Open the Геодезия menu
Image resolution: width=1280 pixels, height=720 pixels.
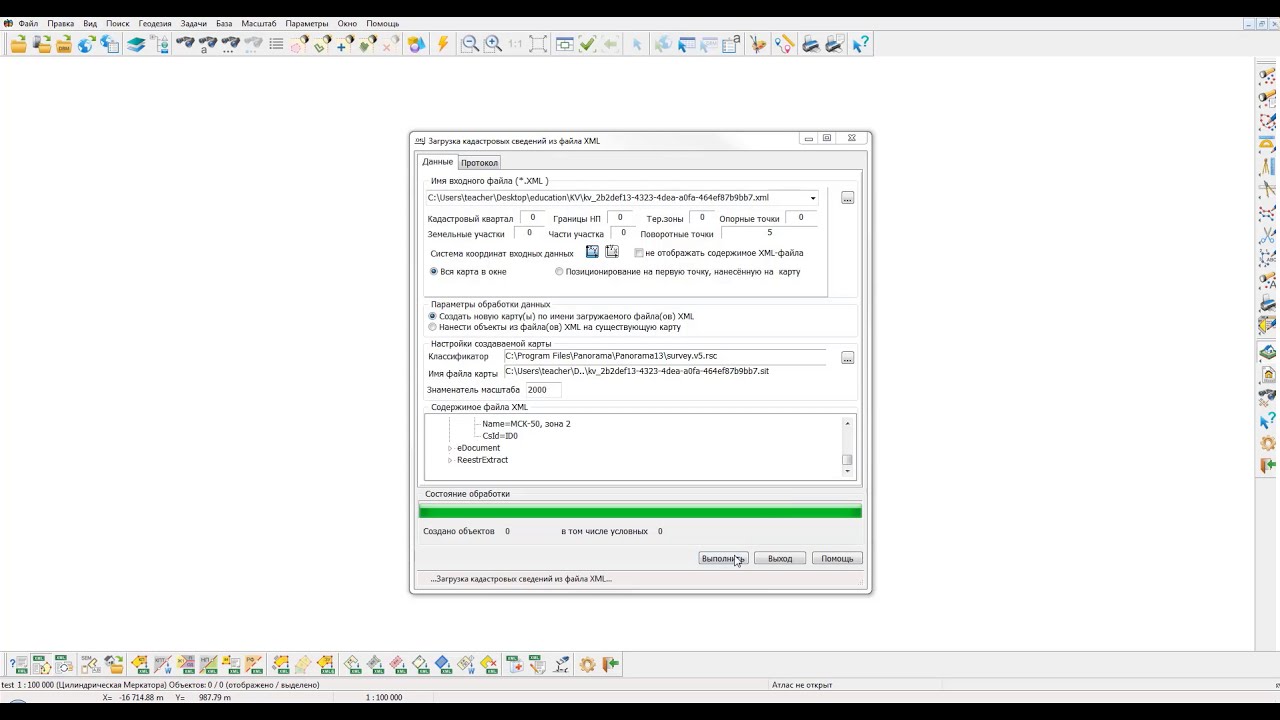tap(155, 23)
